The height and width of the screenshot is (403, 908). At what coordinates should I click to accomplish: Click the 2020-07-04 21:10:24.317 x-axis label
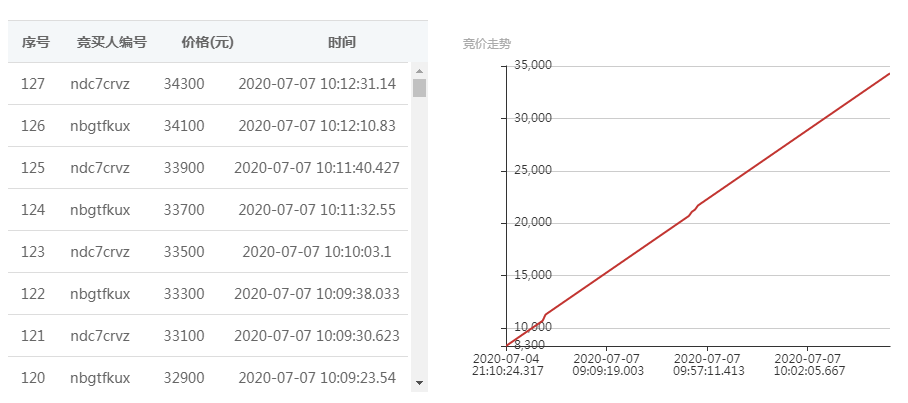506,364
